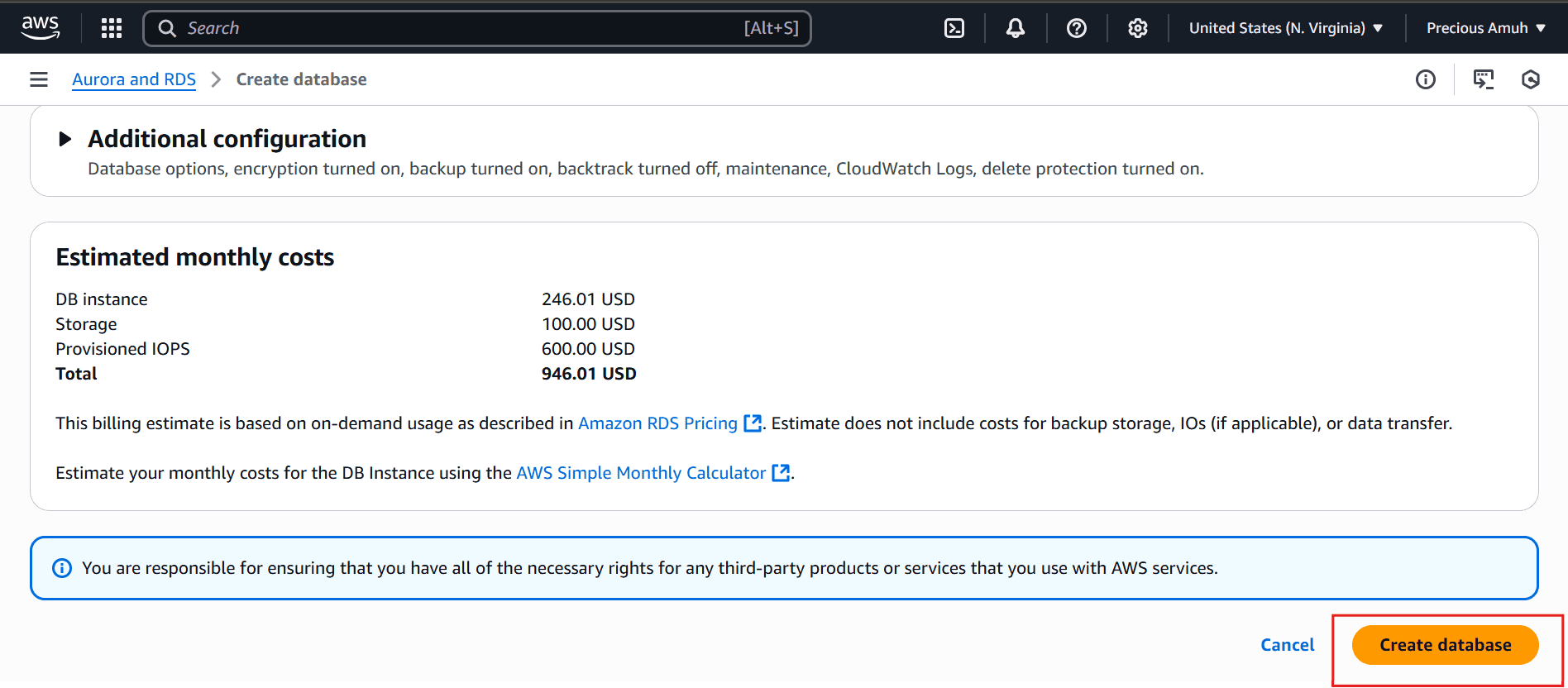Viewport: 1568px width, 688px height.
Task: Open the help question mark menu
Action: click(x=1077, y=28)
